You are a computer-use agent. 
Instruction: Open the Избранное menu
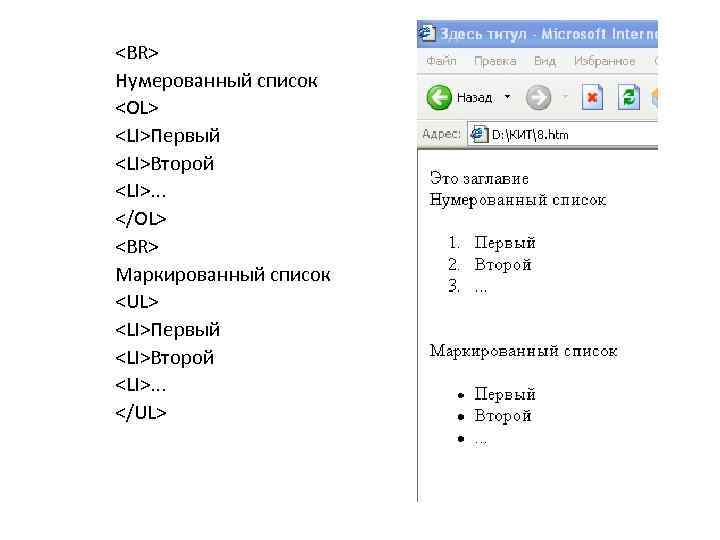pos(604,61)
